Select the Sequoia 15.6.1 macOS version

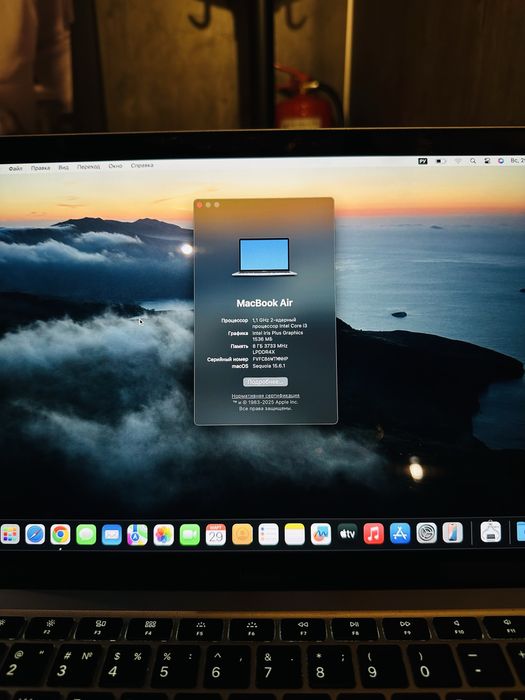click(x=269, y=366)
